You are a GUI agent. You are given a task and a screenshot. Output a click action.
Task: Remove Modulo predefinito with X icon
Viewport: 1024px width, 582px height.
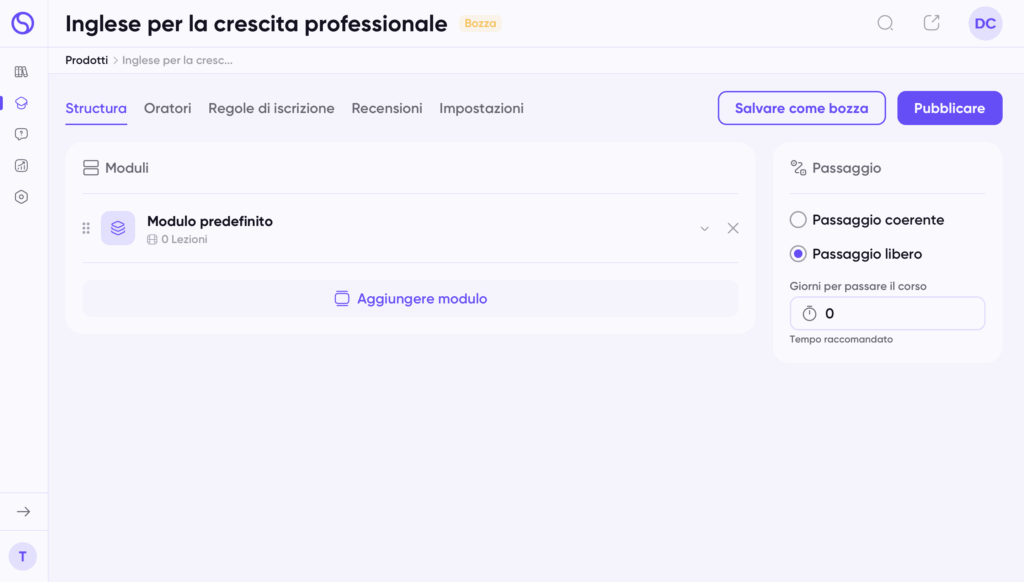[733, 228]
